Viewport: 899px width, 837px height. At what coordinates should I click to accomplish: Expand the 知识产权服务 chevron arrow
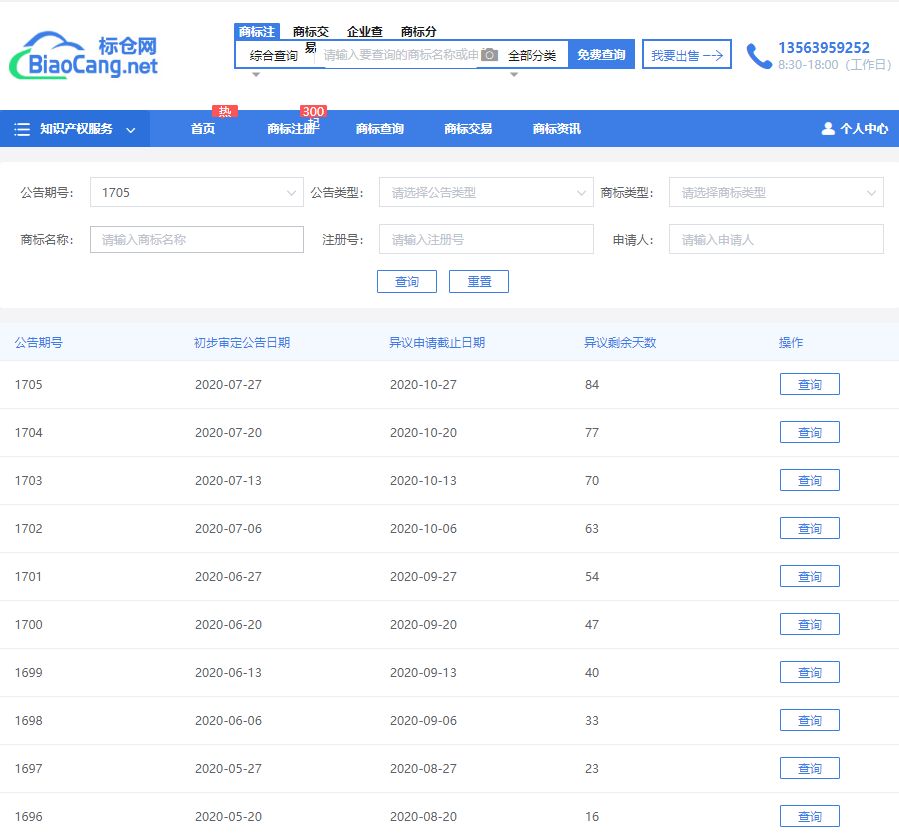tap(131, 130)
